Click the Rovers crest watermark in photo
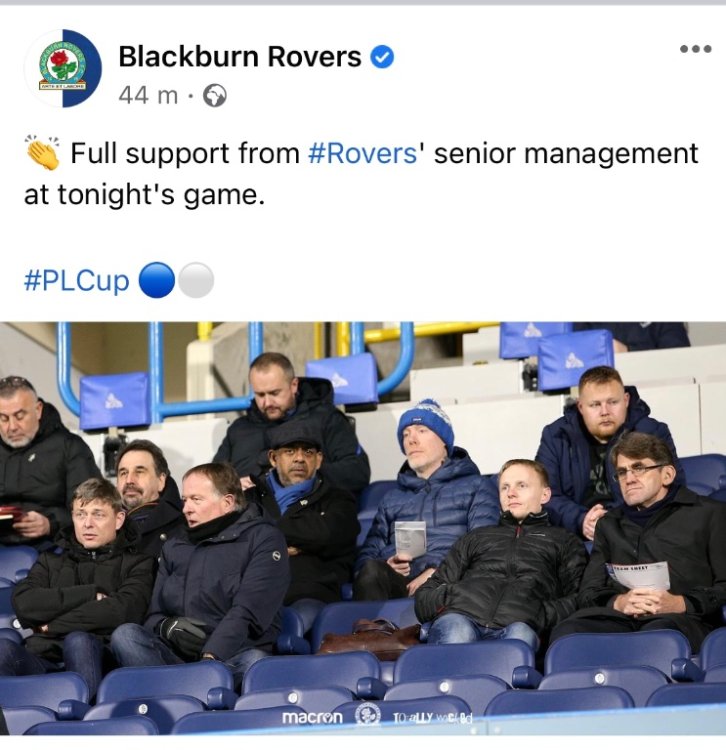This screenshot has height=750, width=726. pos(368,716)
